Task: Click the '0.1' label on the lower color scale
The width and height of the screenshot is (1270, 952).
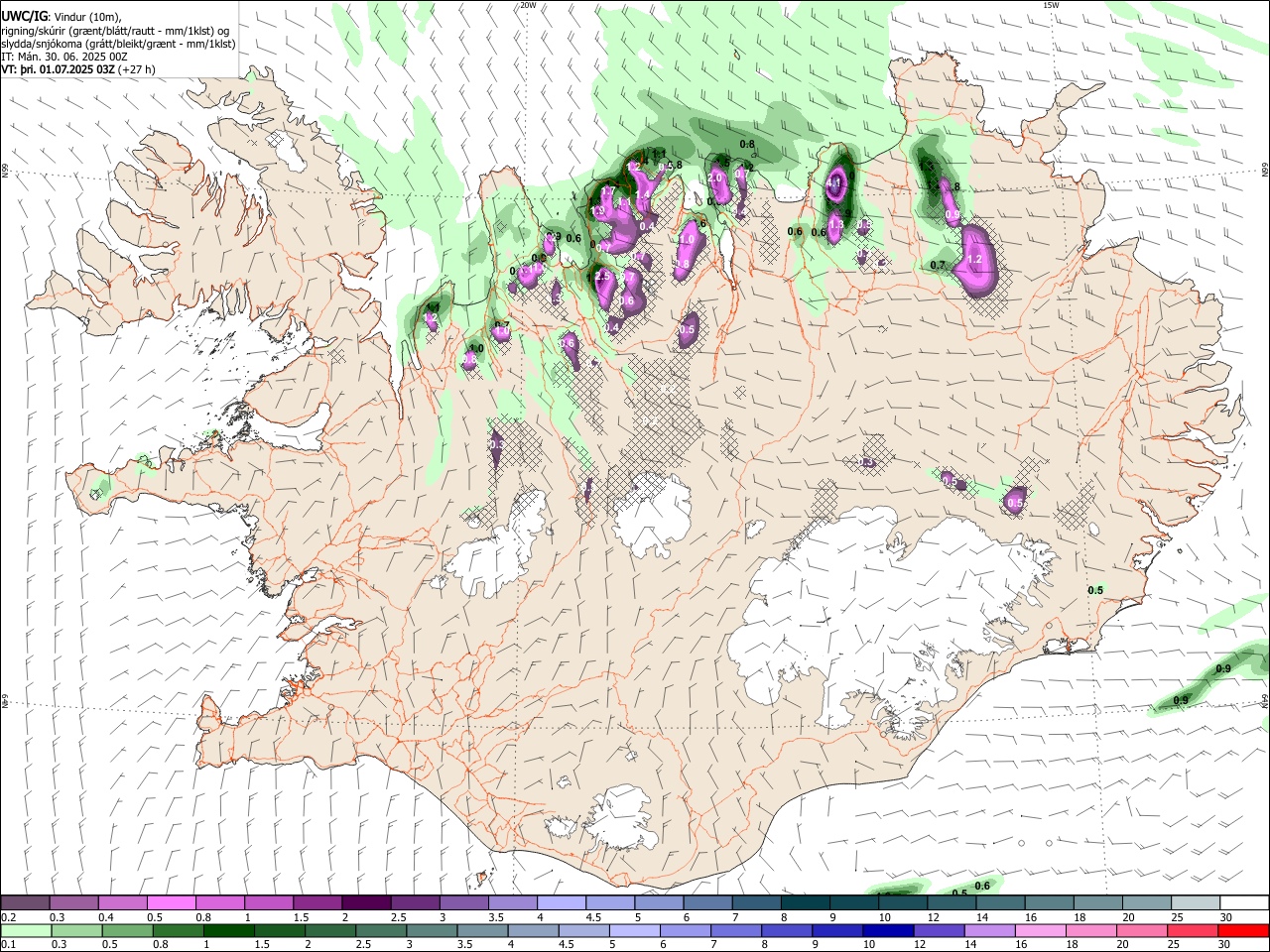Action: (x=9, y=945)
